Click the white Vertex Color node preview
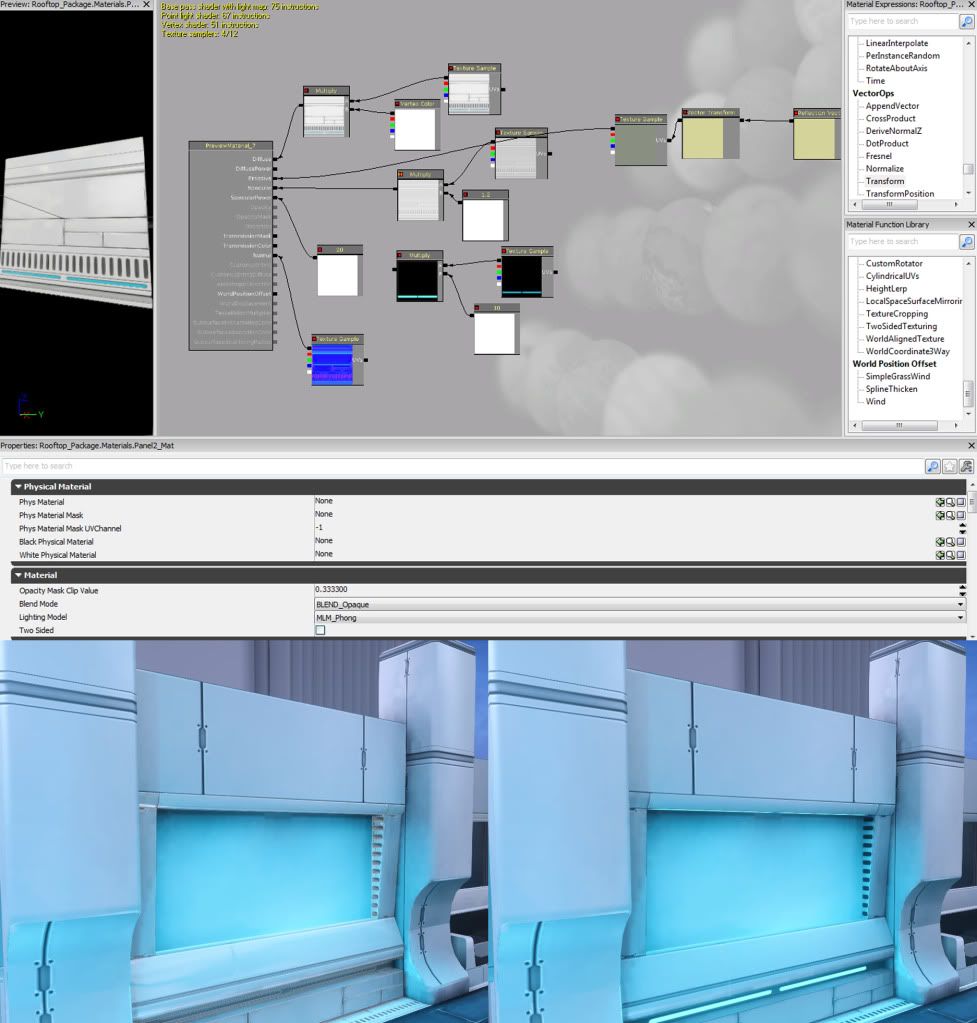 pyautogui.click(x=414, y=129)
